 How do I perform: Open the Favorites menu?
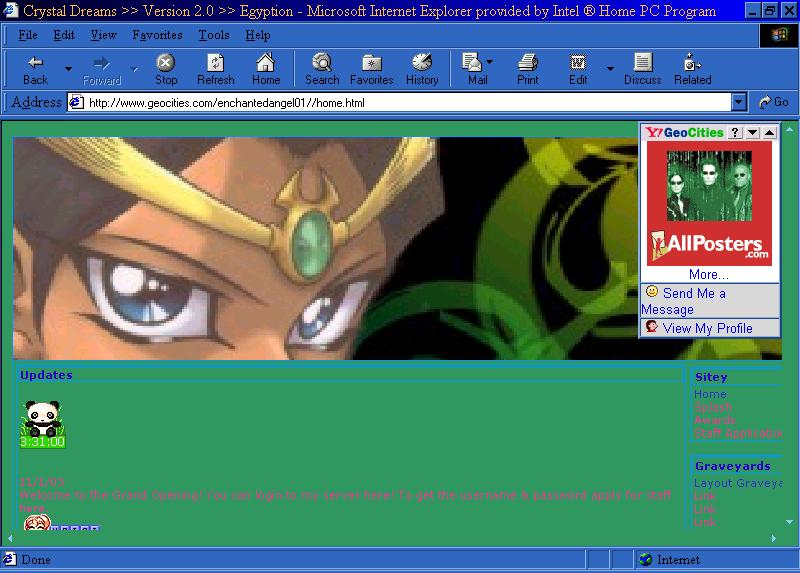(157, 35)
